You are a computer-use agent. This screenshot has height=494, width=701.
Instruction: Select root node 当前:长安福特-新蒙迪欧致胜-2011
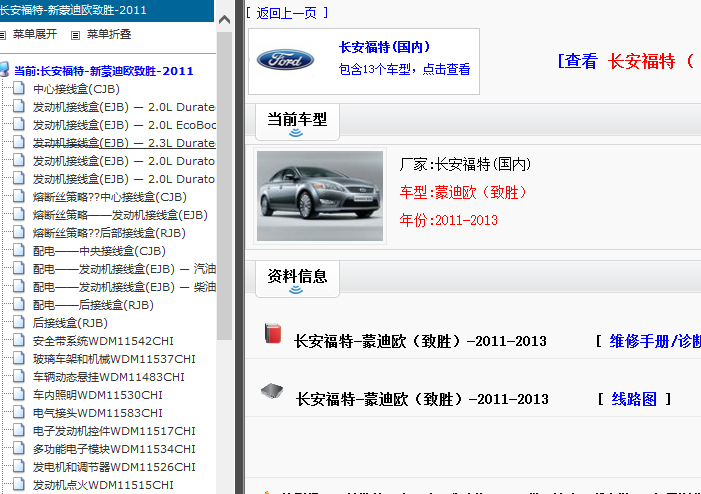[104, 71]
